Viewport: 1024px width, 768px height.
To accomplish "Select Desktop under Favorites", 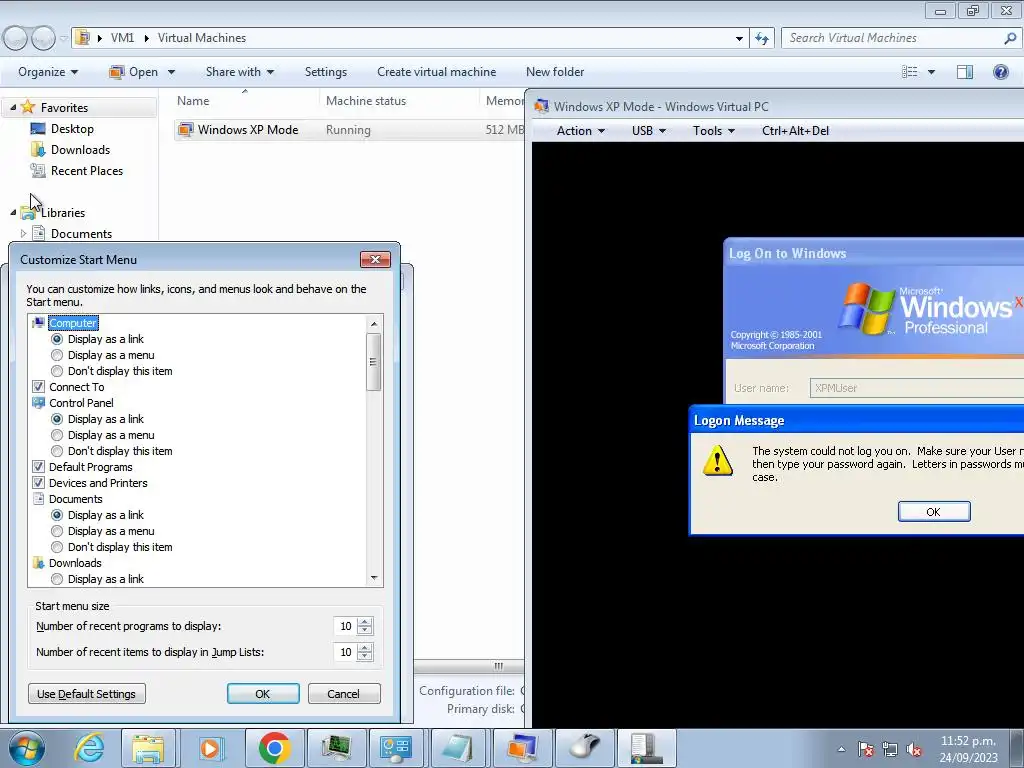I will [72, 129].
